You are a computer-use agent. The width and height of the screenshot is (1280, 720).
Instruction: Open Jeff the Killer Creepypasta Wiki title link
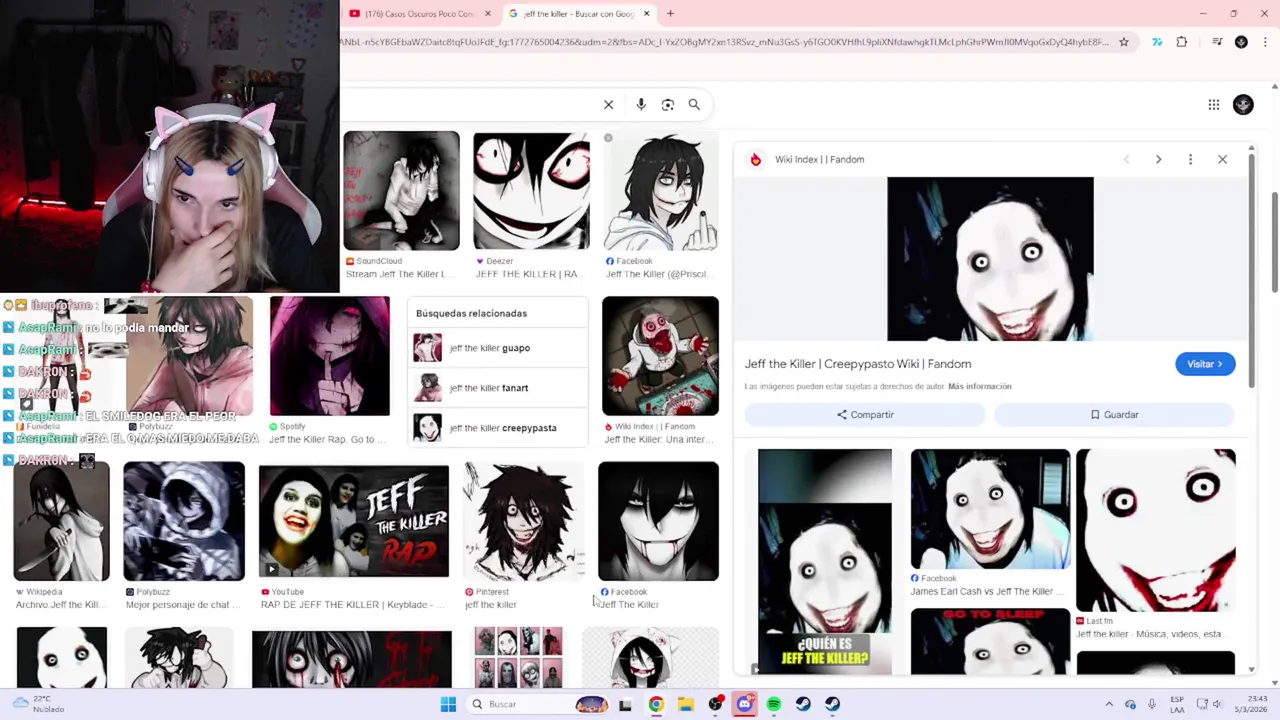858,364
